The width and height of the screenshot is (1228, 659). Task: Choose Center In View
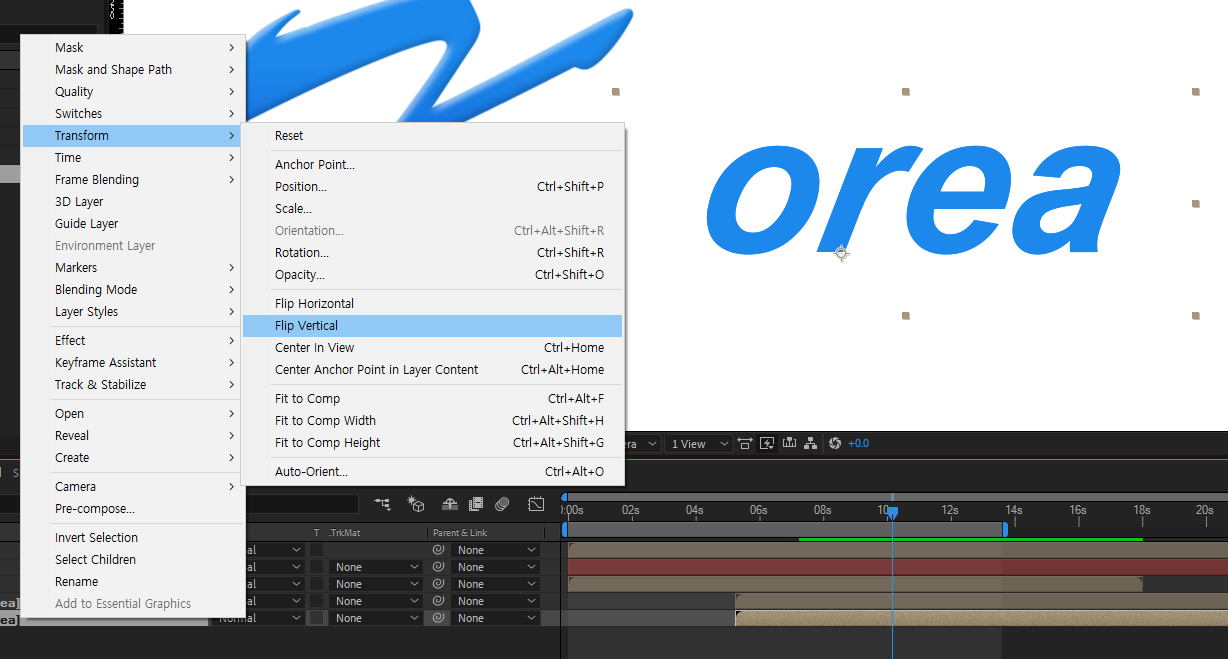pos(432,347)
